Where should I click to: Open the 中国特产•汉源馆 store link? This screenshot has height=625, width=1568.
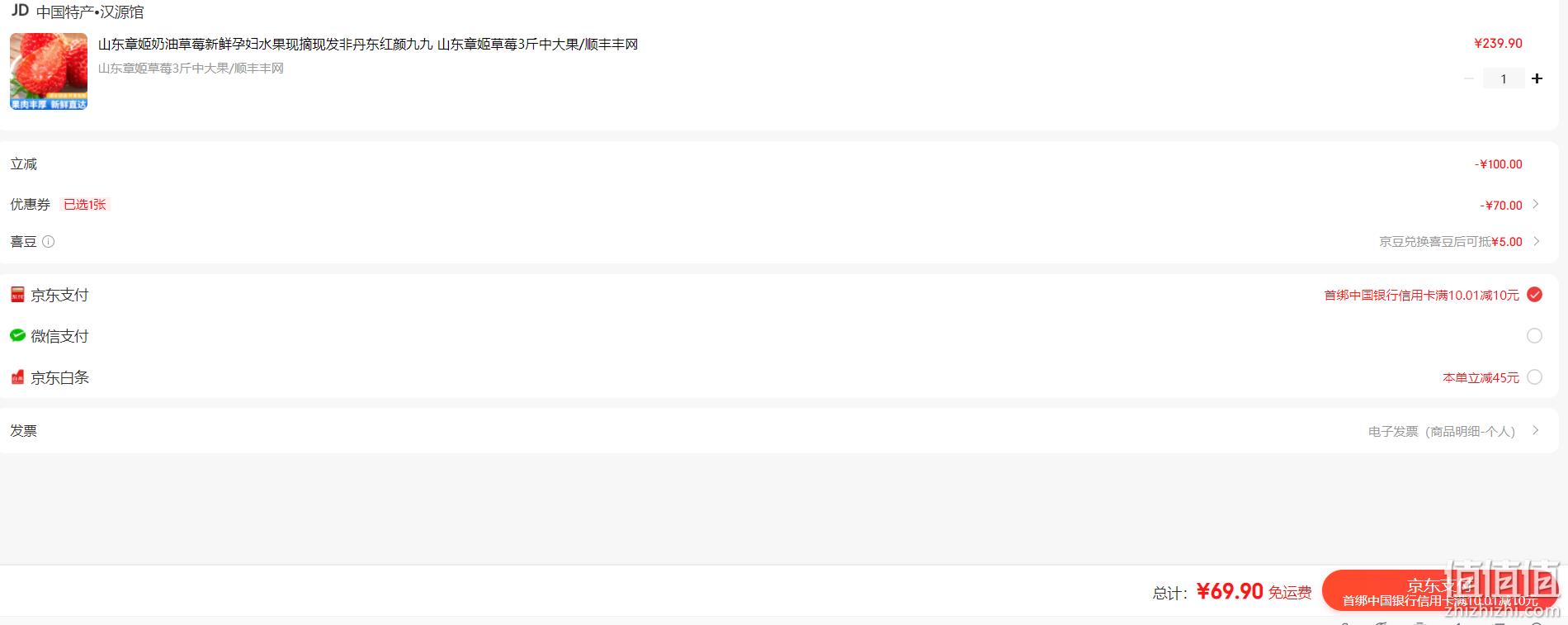(x=90, y=12)
